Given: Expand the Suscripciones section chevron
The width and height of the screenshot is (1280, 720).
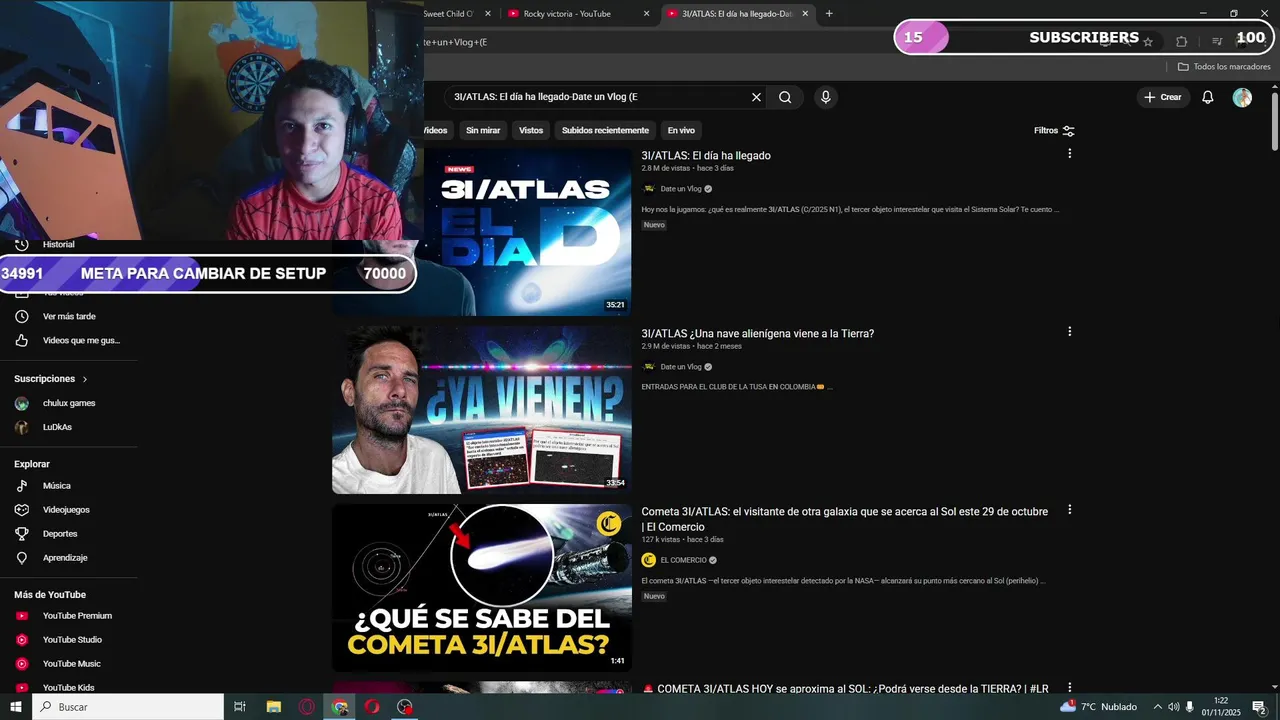Looking at the screenshot, I should coord(85,379).
